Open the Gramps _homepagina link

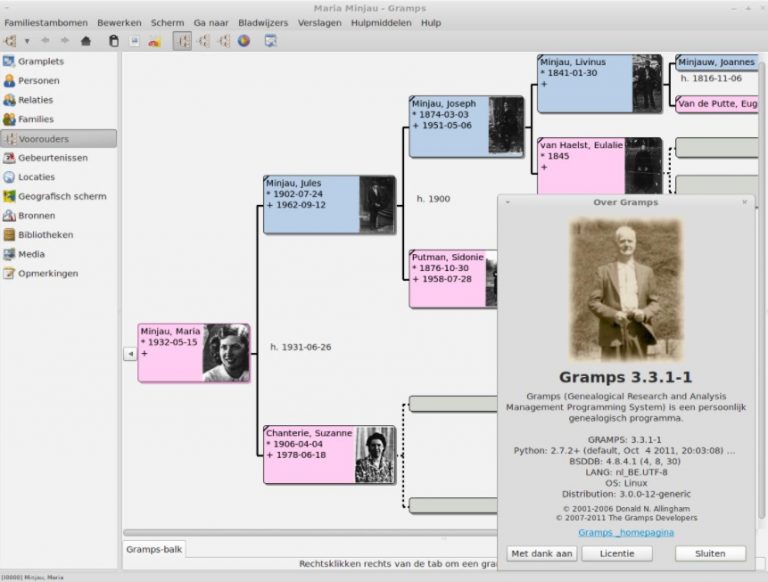pyautogui.click(x=626, y=533)
